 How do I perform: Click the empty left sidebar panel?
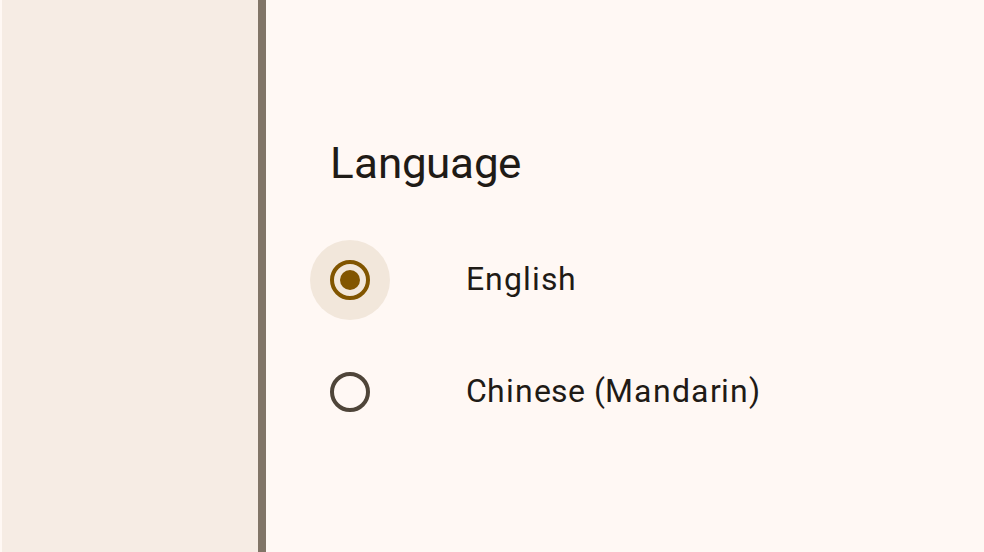[128, 276]
